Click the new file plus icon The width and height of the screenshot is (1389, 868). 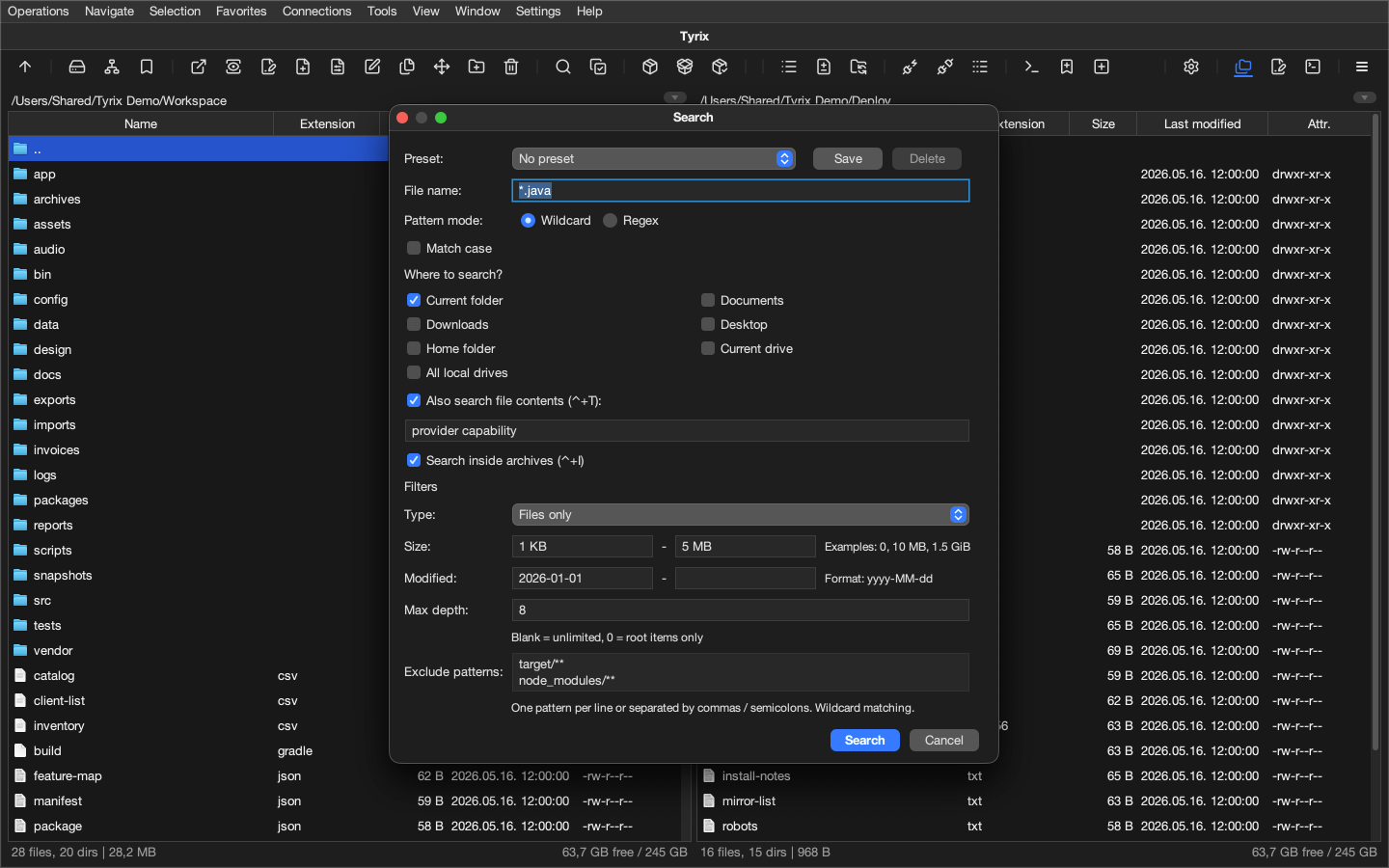click(x=303, y=67)
